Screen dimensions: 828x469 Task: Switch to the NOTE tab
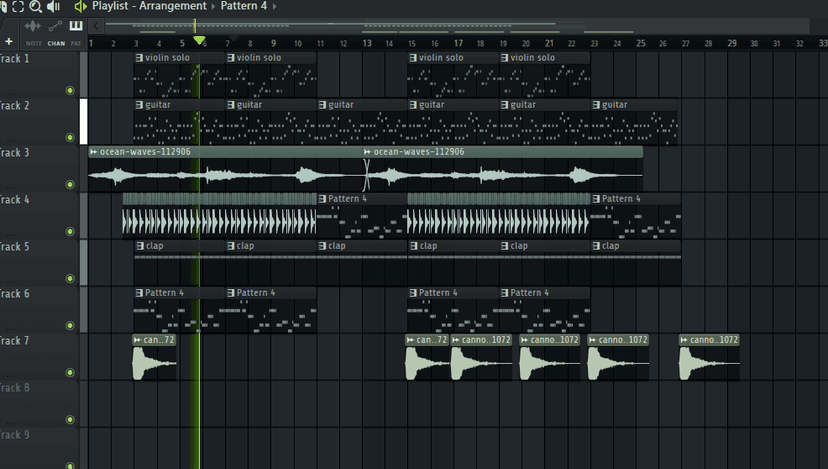point(34,43)
